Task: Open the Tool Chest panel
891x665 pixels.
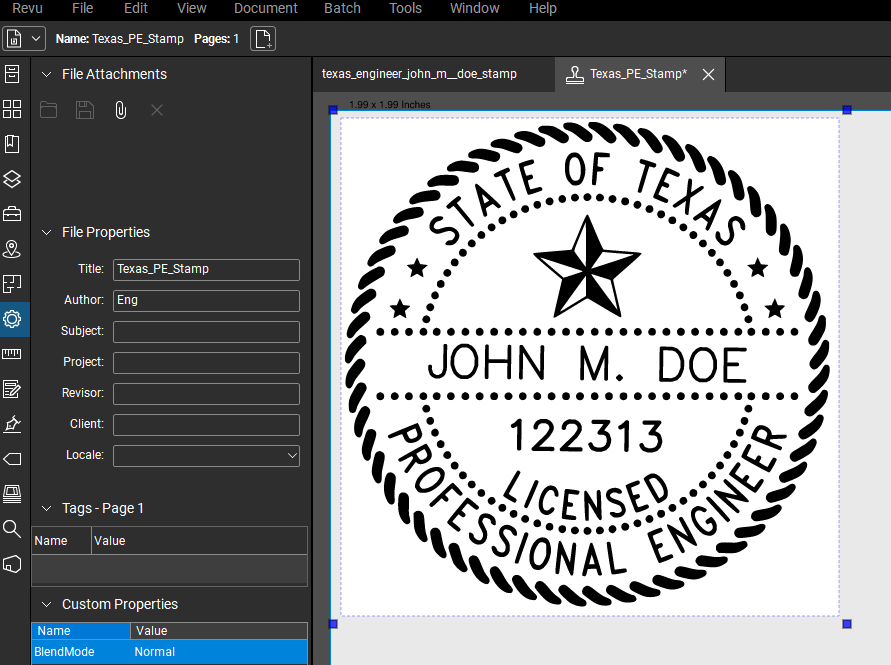Action: [x=12, y=214]
